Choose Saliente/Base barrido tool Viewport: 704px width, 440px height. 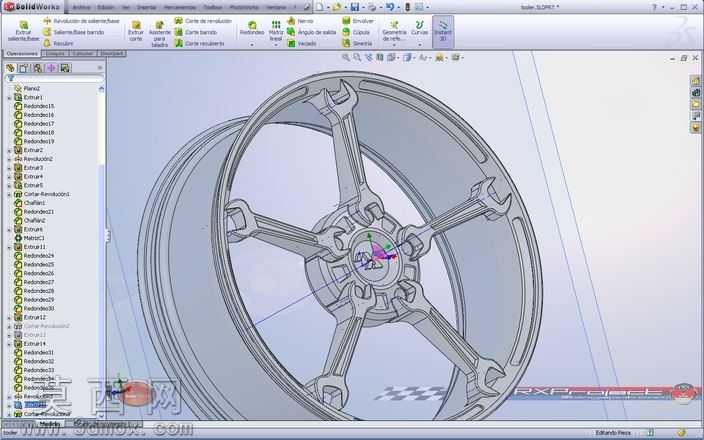73,32
